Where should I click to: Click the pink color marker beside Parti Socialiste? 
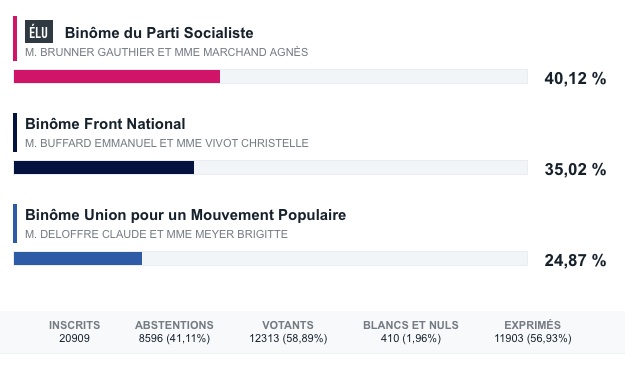(x=15, y=38)
